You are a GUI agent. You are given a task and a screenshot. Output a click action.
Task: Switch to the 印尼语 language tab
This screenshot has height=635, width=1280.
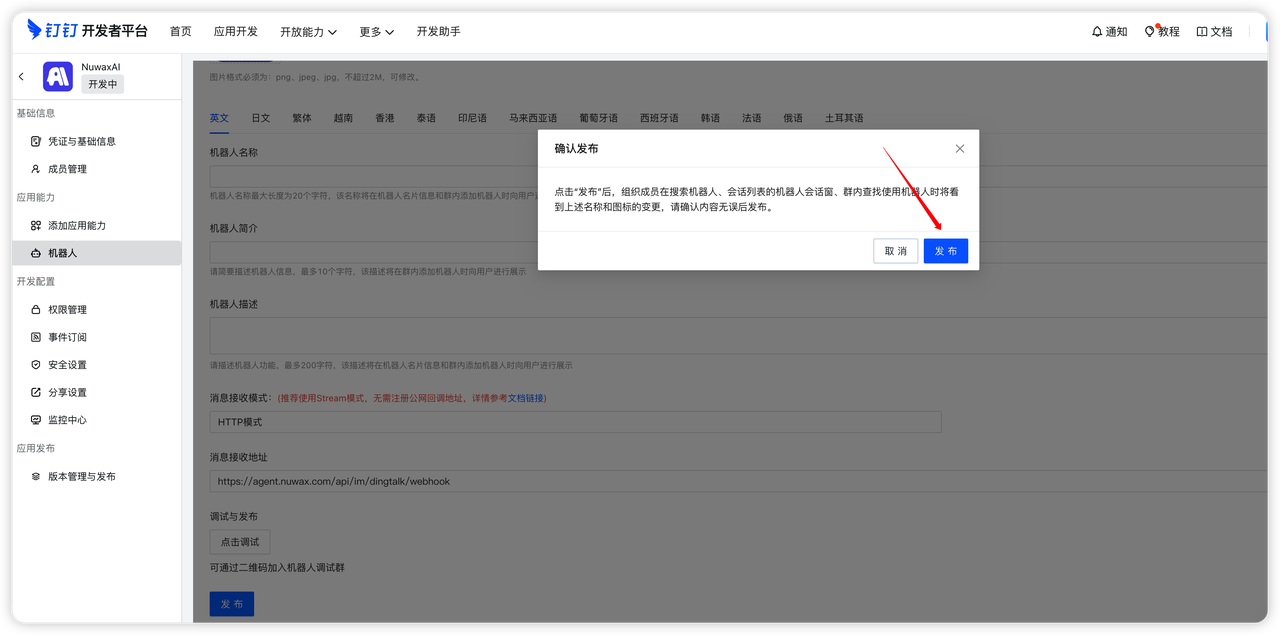(473, 118)
